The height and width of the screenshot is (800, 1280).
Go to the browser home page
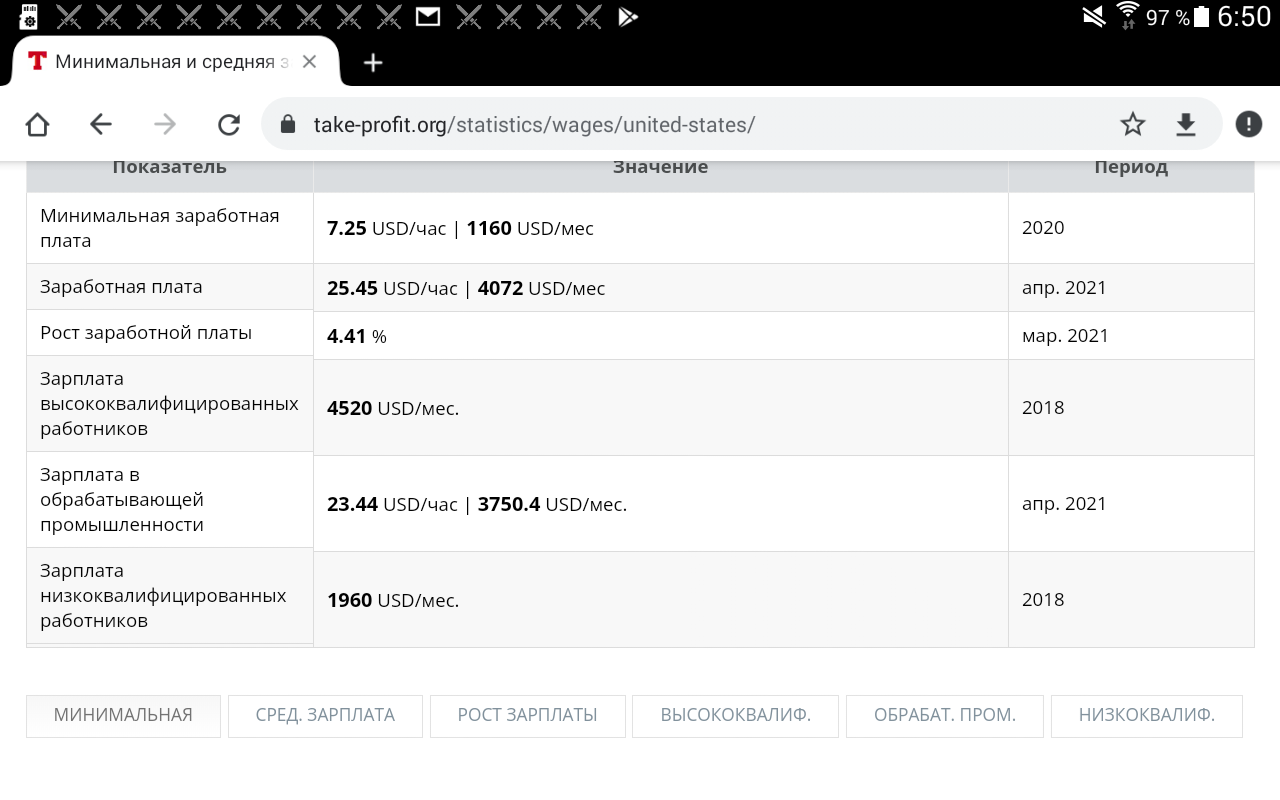tap(37, 124)
